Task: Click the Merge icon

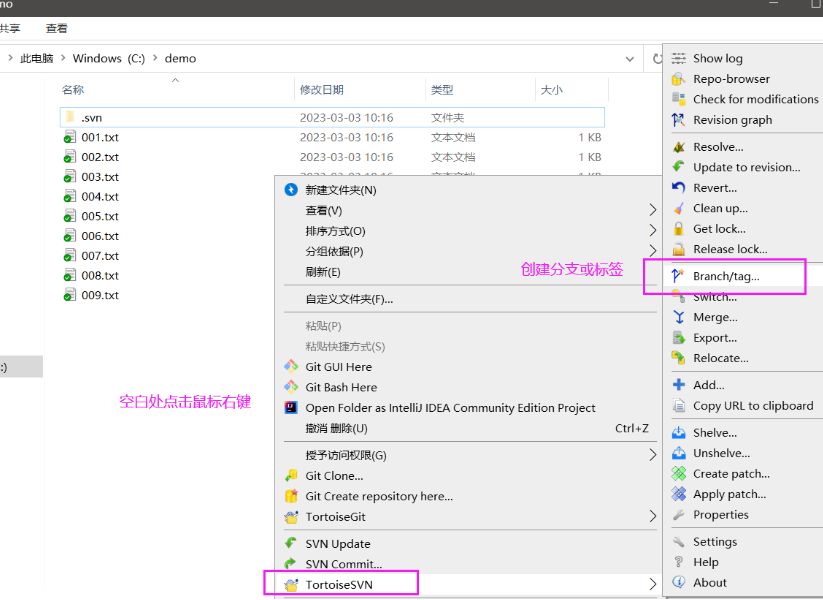Action: point(679,317)
